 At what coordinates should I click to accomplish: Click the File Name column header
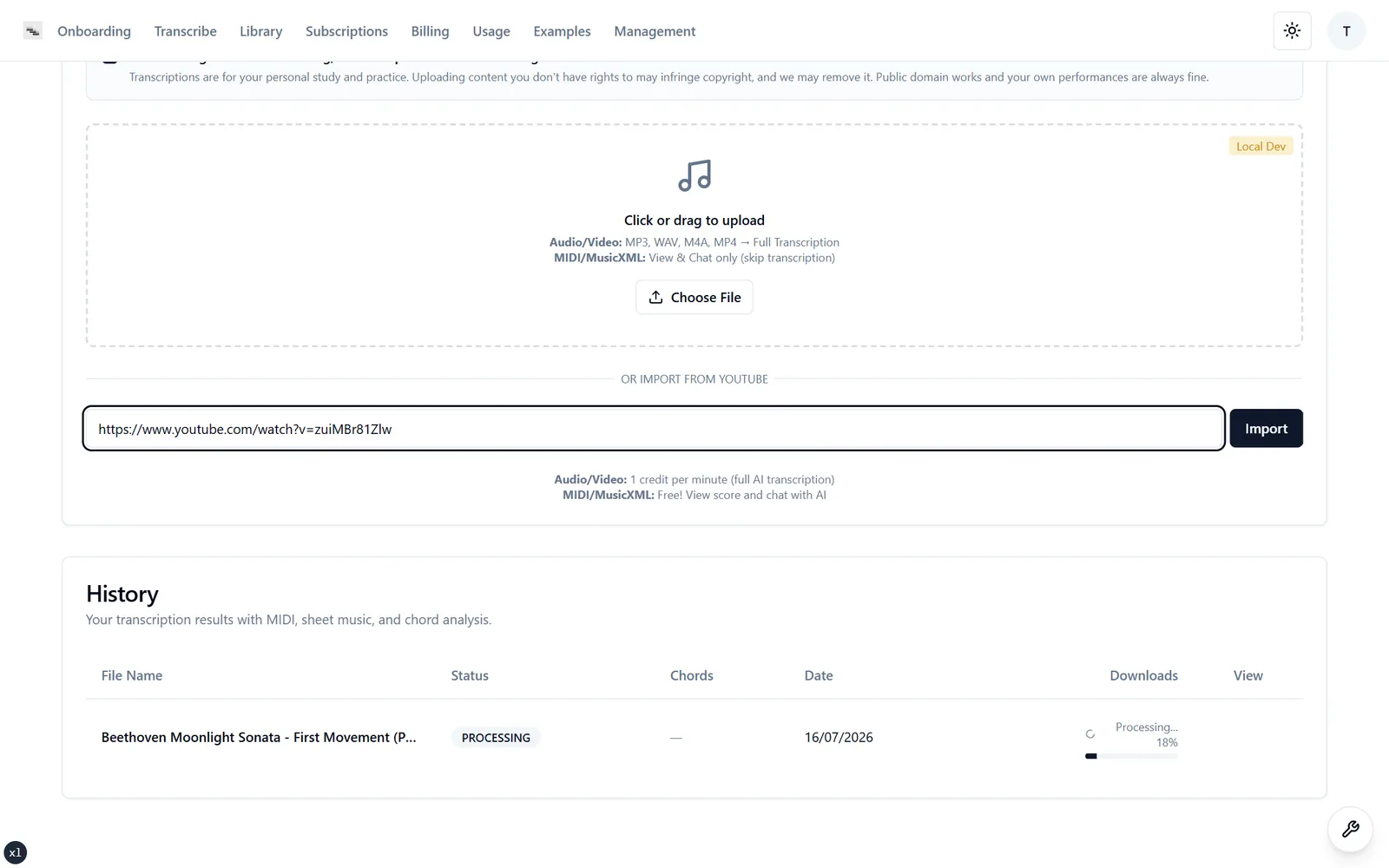(132, 675)
